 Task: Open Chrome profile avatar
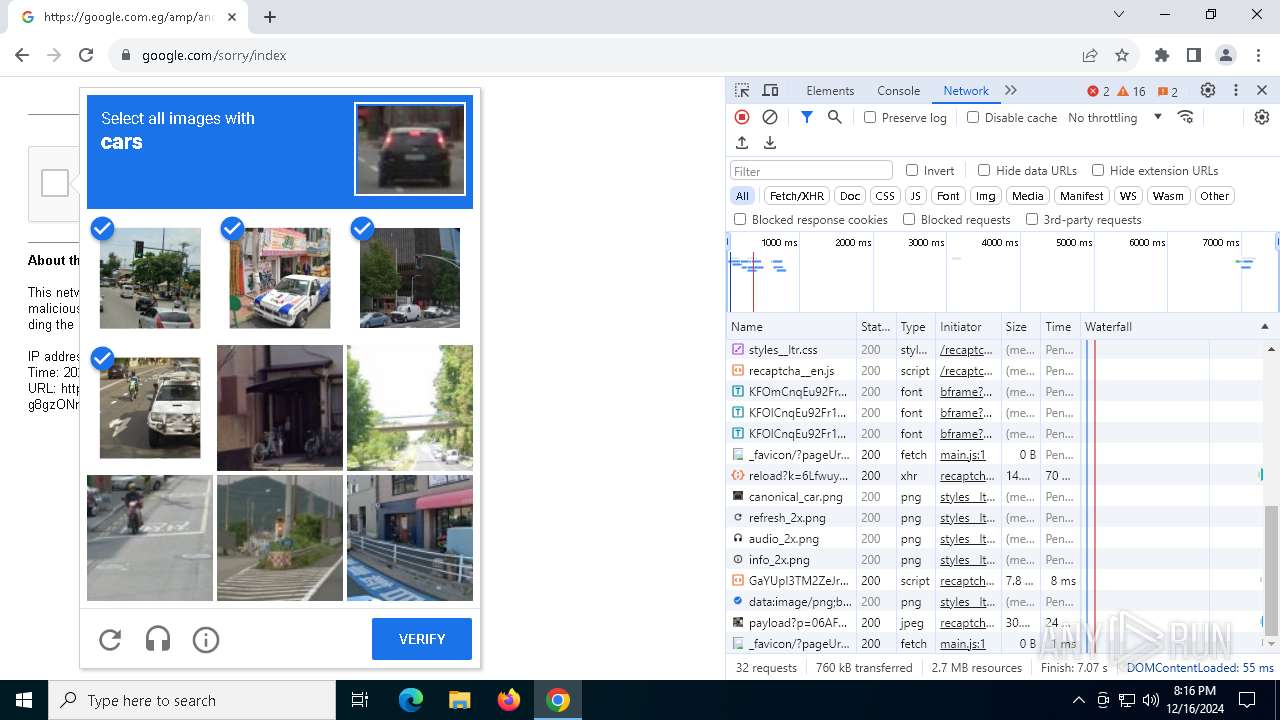tap(1226, 55)
